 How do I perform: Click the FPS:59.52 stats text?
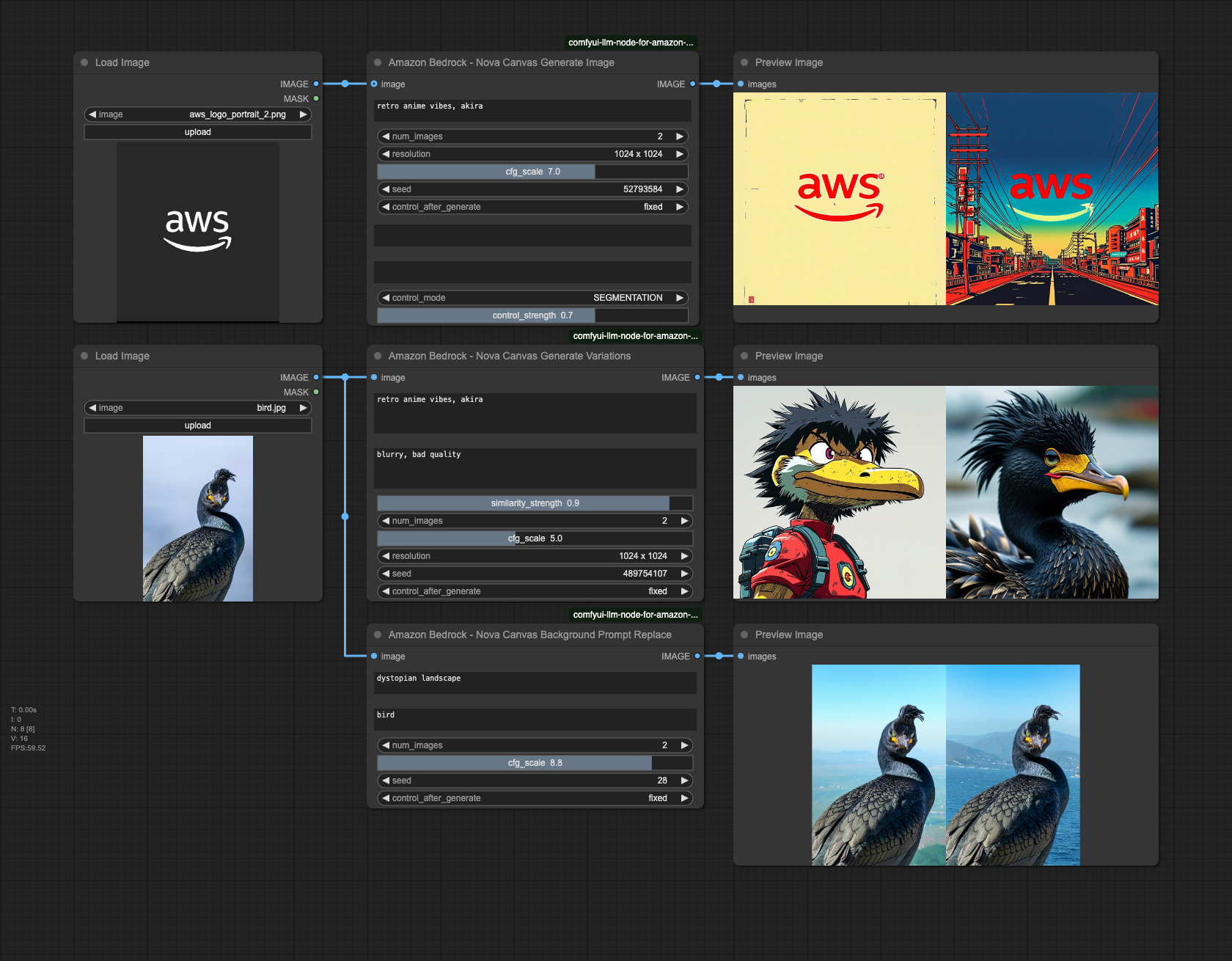(x=28, y=748)
